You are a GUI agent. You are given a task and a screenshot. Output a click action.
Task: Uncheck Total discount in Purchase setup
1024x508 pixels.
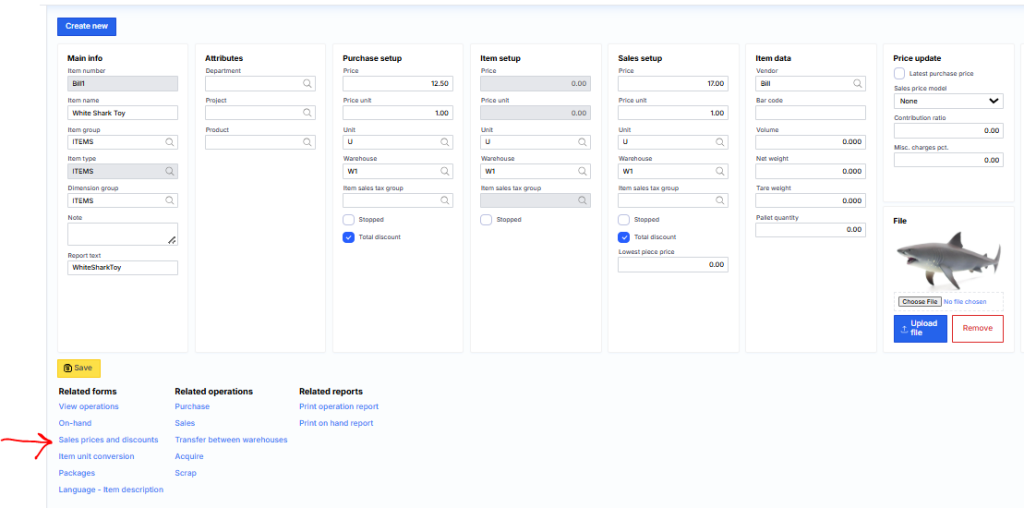pos(348,237)
